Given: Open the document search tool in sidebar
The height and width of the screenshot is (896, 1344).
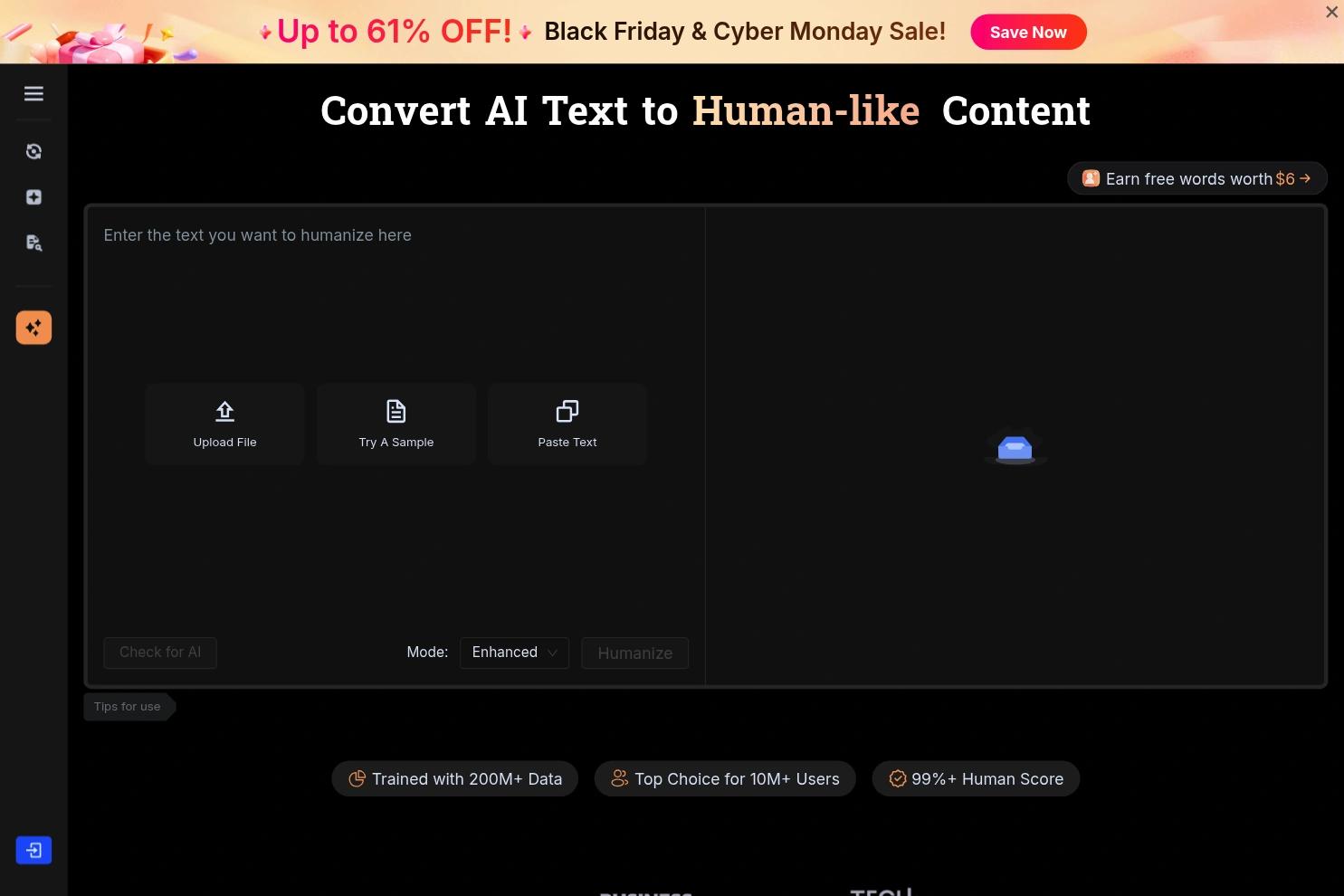Looking at the screenshot, I should pyautogui.click(x=33, y=243).
